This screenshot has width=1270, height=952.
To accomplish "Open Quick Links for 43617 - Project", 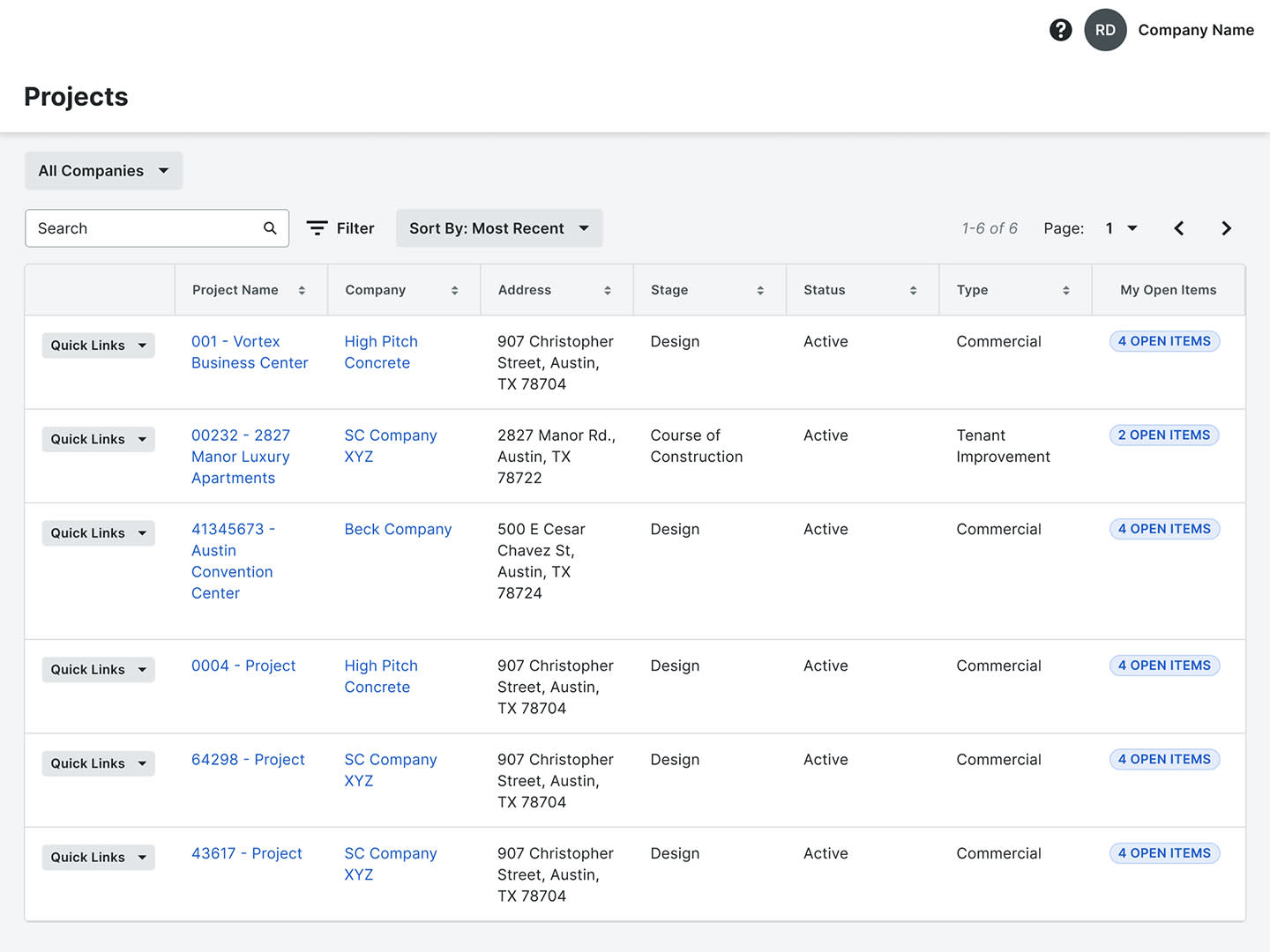I will tap(98, 857).
